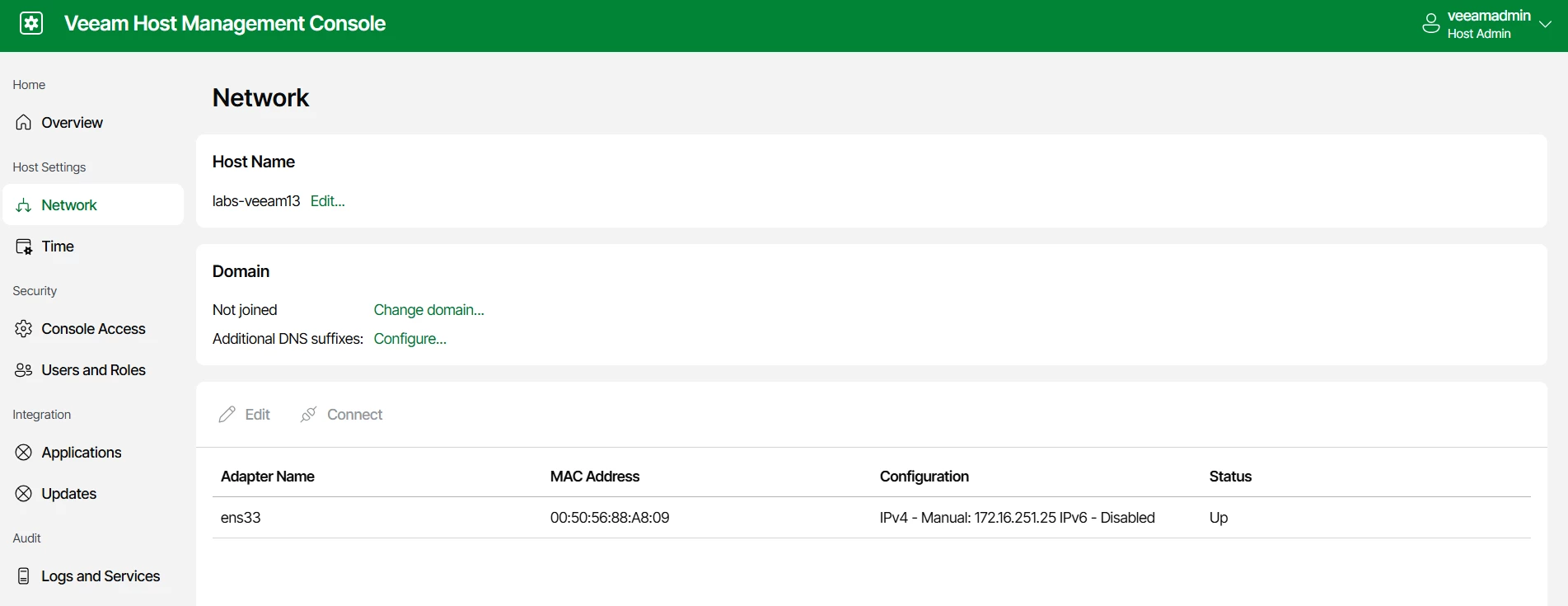The height and width of the screenshot is (606, 1568).
Task: Click the Overview home icon
Action: pos(24,122)
